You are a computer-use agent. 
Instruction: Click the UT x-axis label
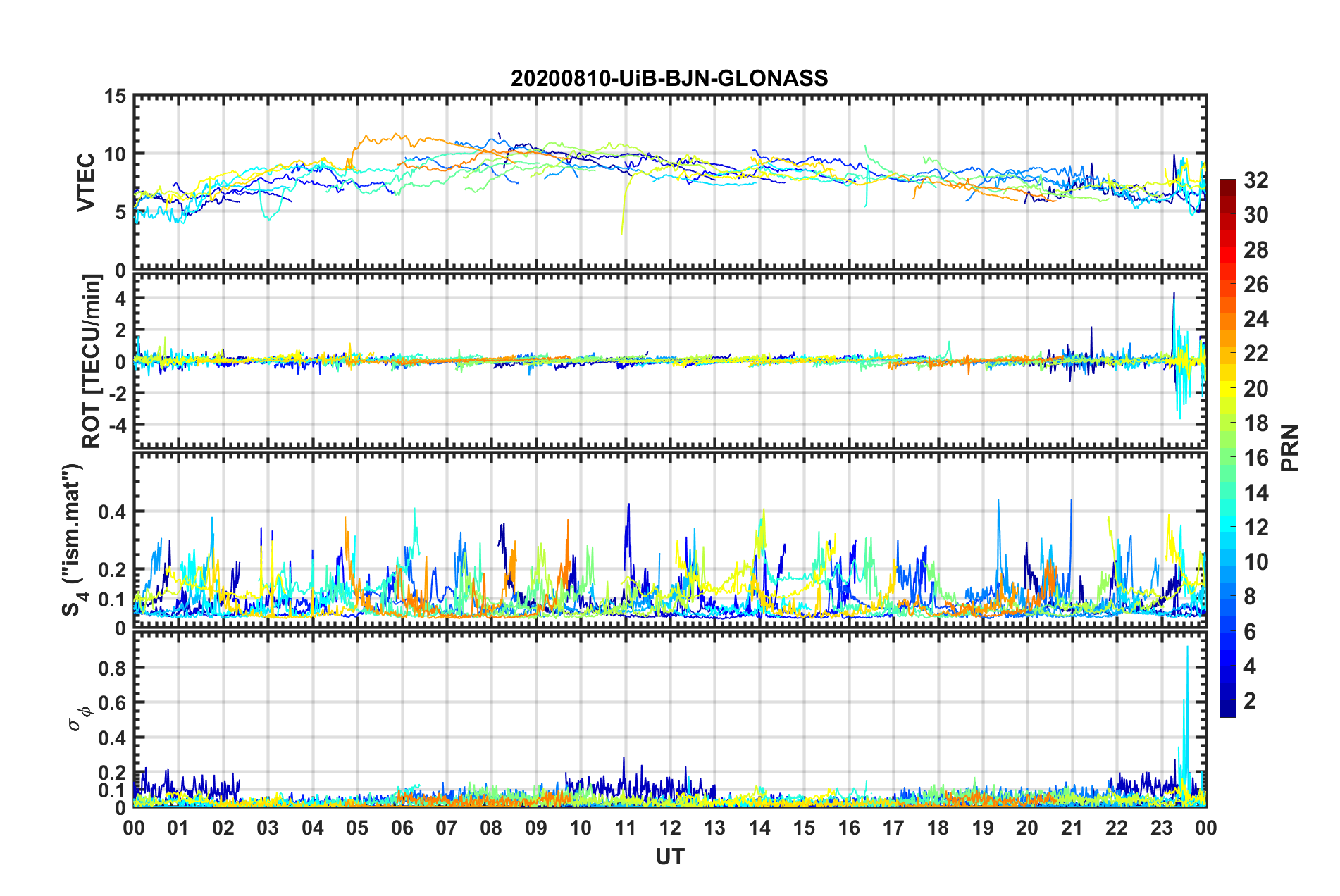click(x=670, y=856)
